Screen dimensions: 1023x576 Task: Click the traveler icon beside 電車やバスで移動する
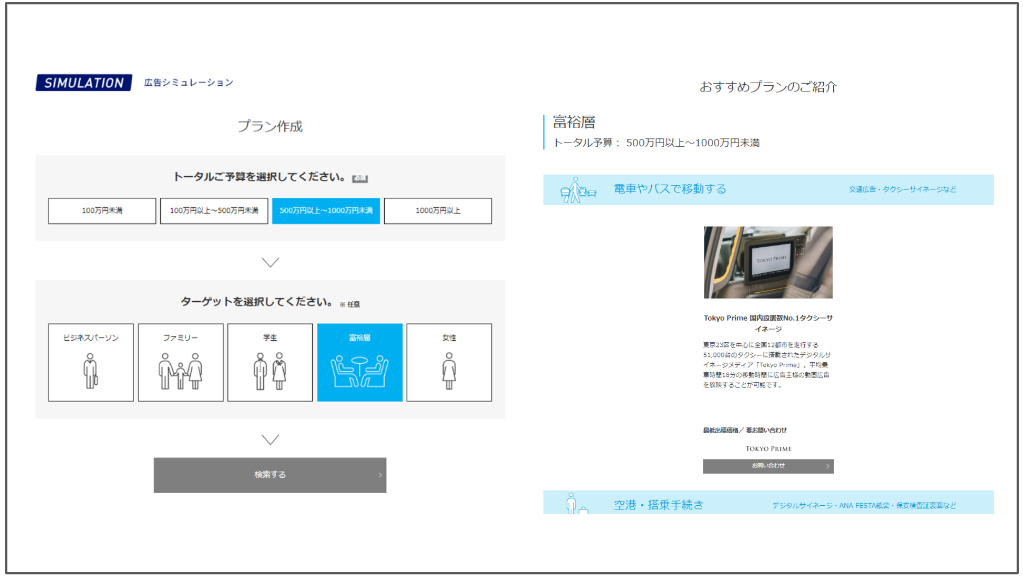[x=578, y=189]
